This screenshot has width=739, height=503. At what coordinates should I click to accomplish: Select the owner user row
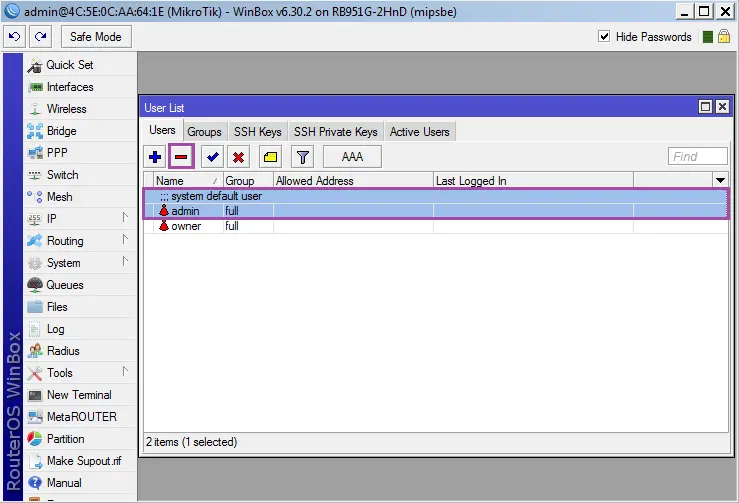[436, 226]
